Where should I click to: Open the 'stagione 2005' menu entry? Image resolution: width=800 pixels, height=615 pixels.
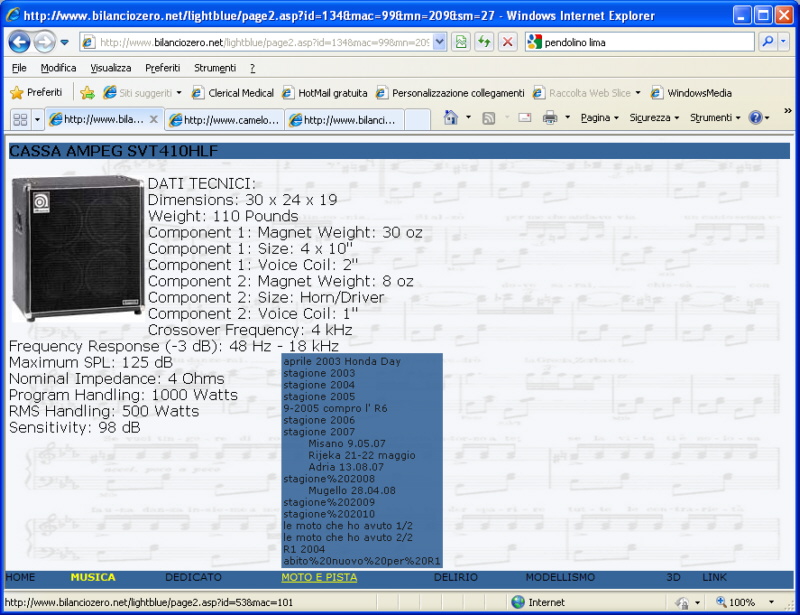pyautogui.click(x=319, y=397)
